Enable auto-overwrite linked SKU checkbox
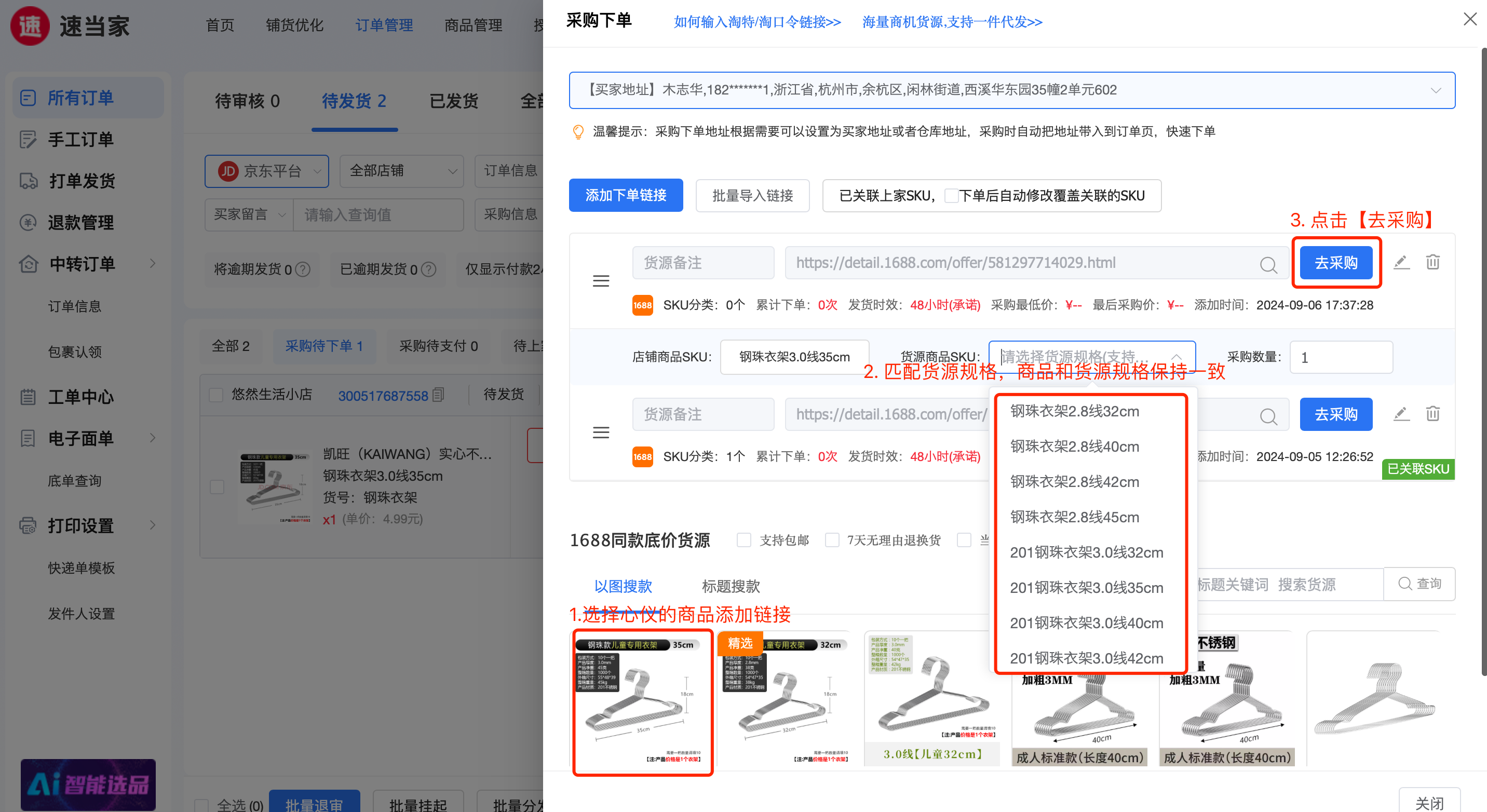 [x=951, y=196]
